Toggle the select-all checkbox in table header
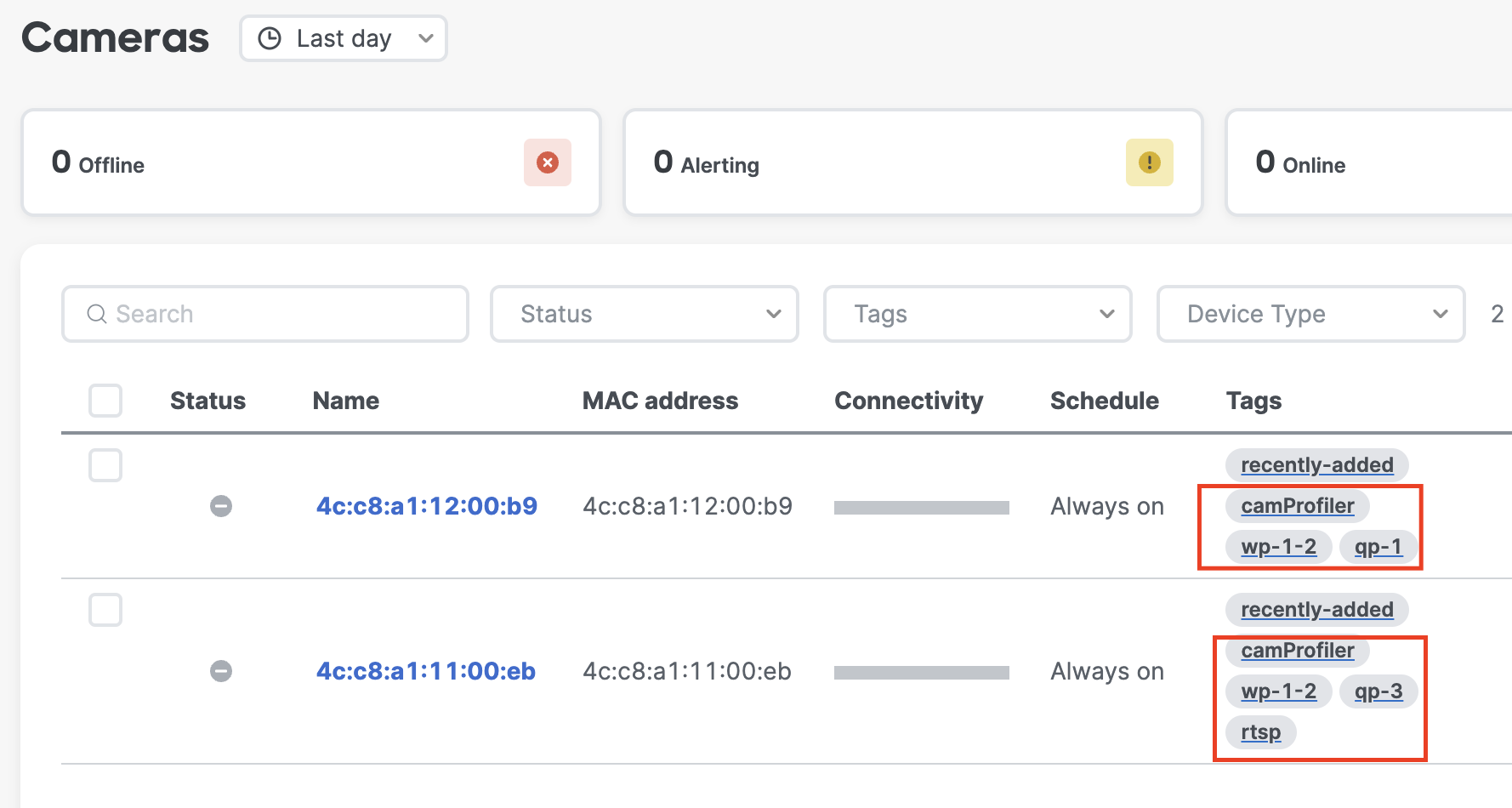1512x808 pixels. tap(105, 401)
